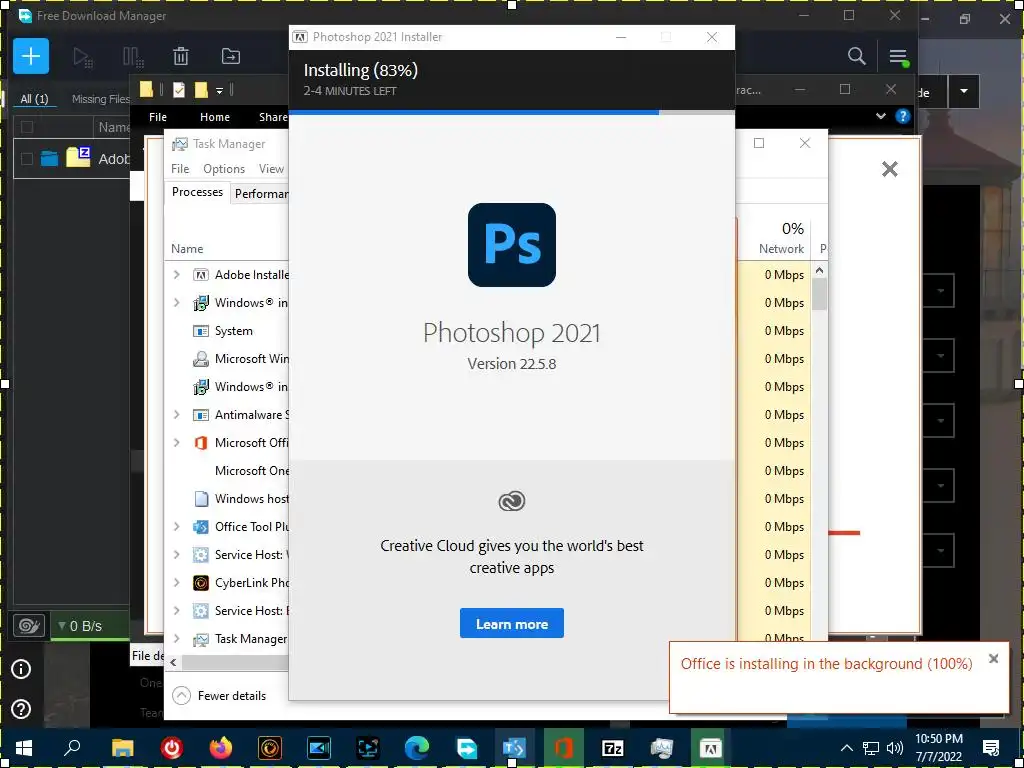Viewport: 1024px width, 768px height.
Task: Click the add download plus button in Free Download Manager
Action: 31,56
